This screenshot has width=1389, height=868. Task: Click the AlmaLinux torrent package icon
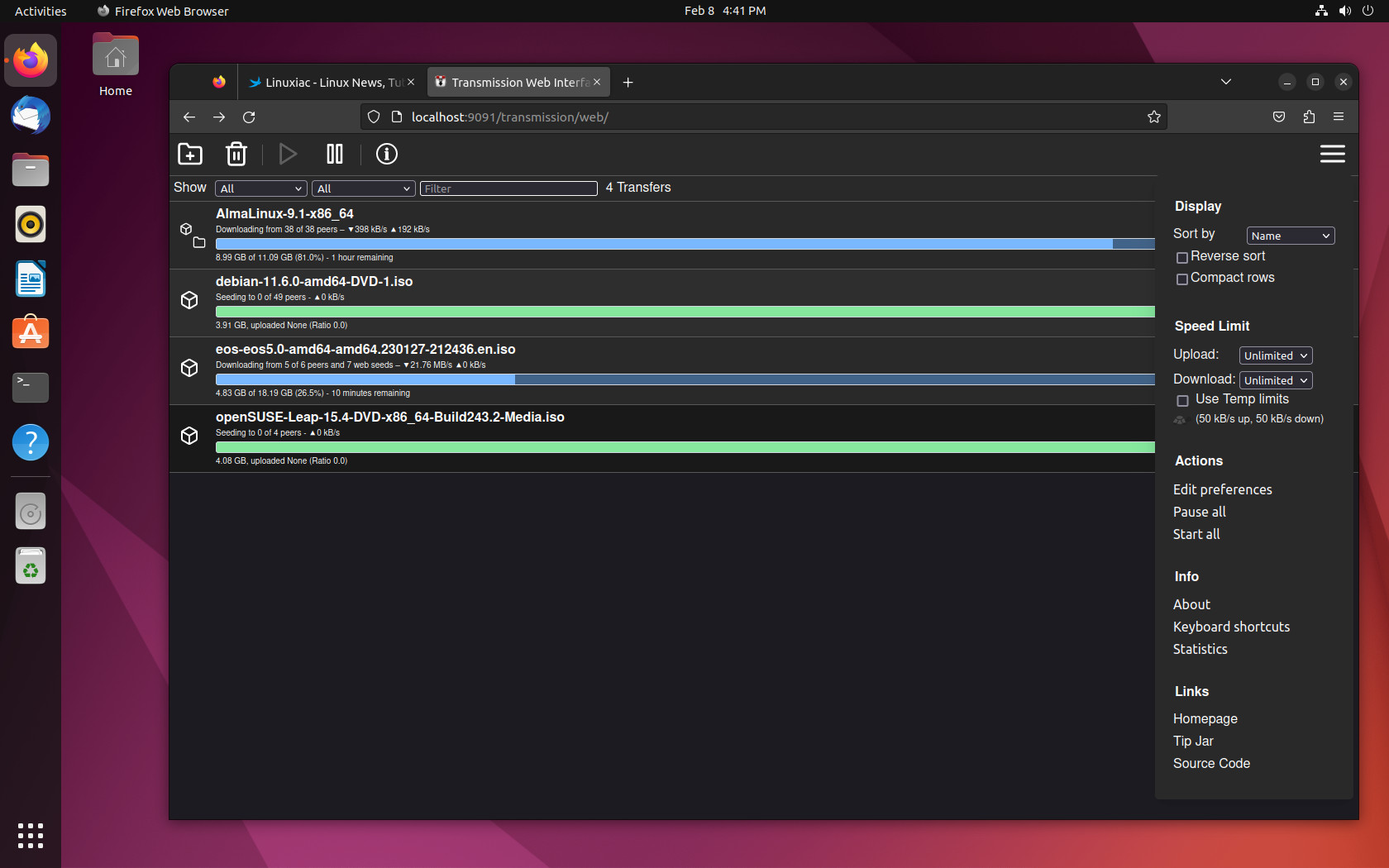coord(186,229)
